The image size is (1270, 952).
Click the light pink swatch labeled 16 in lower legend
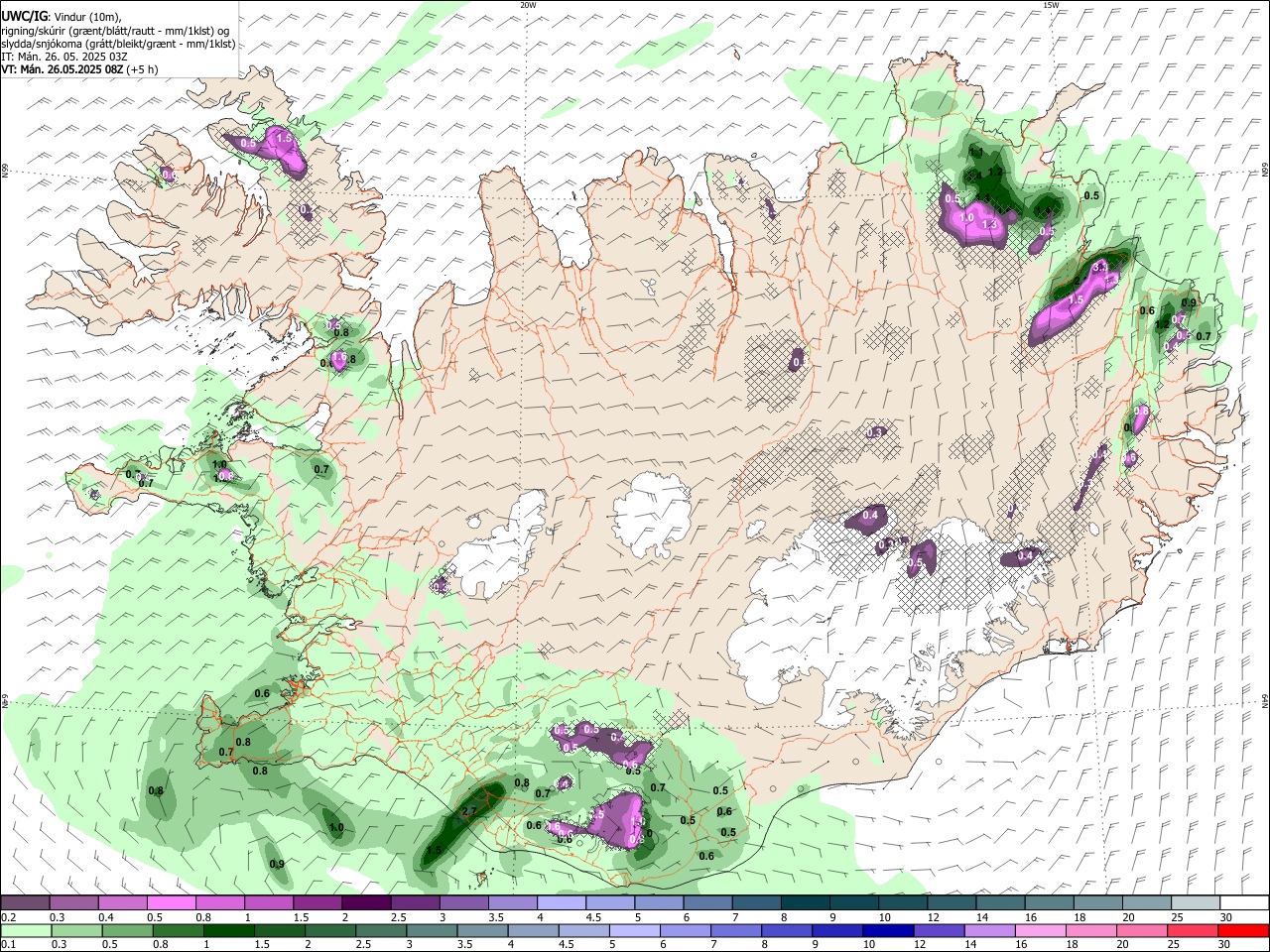click(1039, 931)
